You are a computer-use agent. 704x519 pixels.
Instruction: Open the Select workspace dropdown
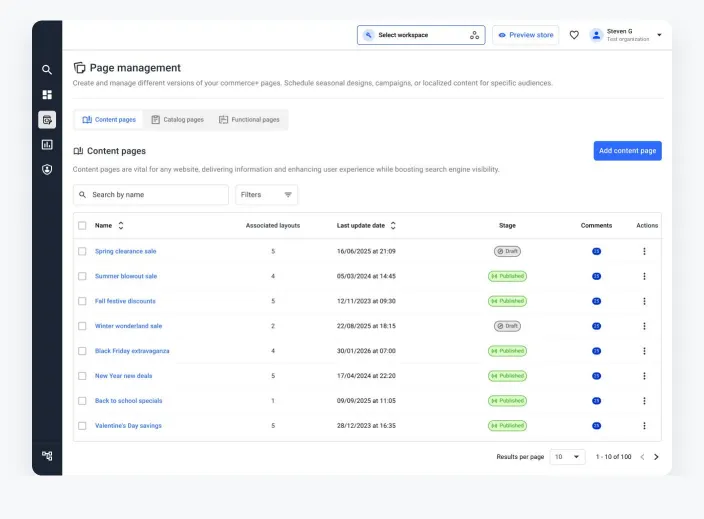tap(421, 35)
